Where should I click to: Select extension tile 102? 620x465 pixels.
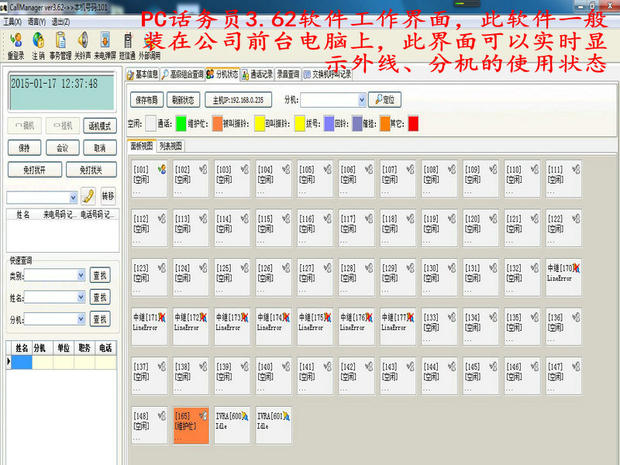191,179
